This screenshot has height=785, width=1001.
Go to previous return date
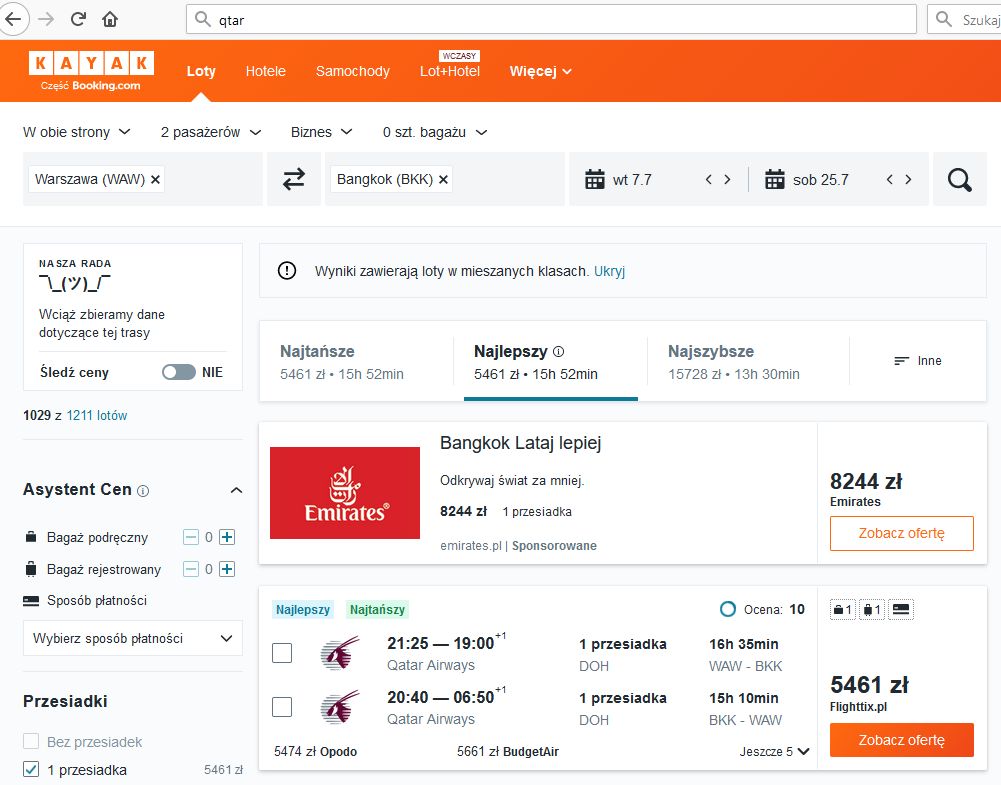(890, 179)
